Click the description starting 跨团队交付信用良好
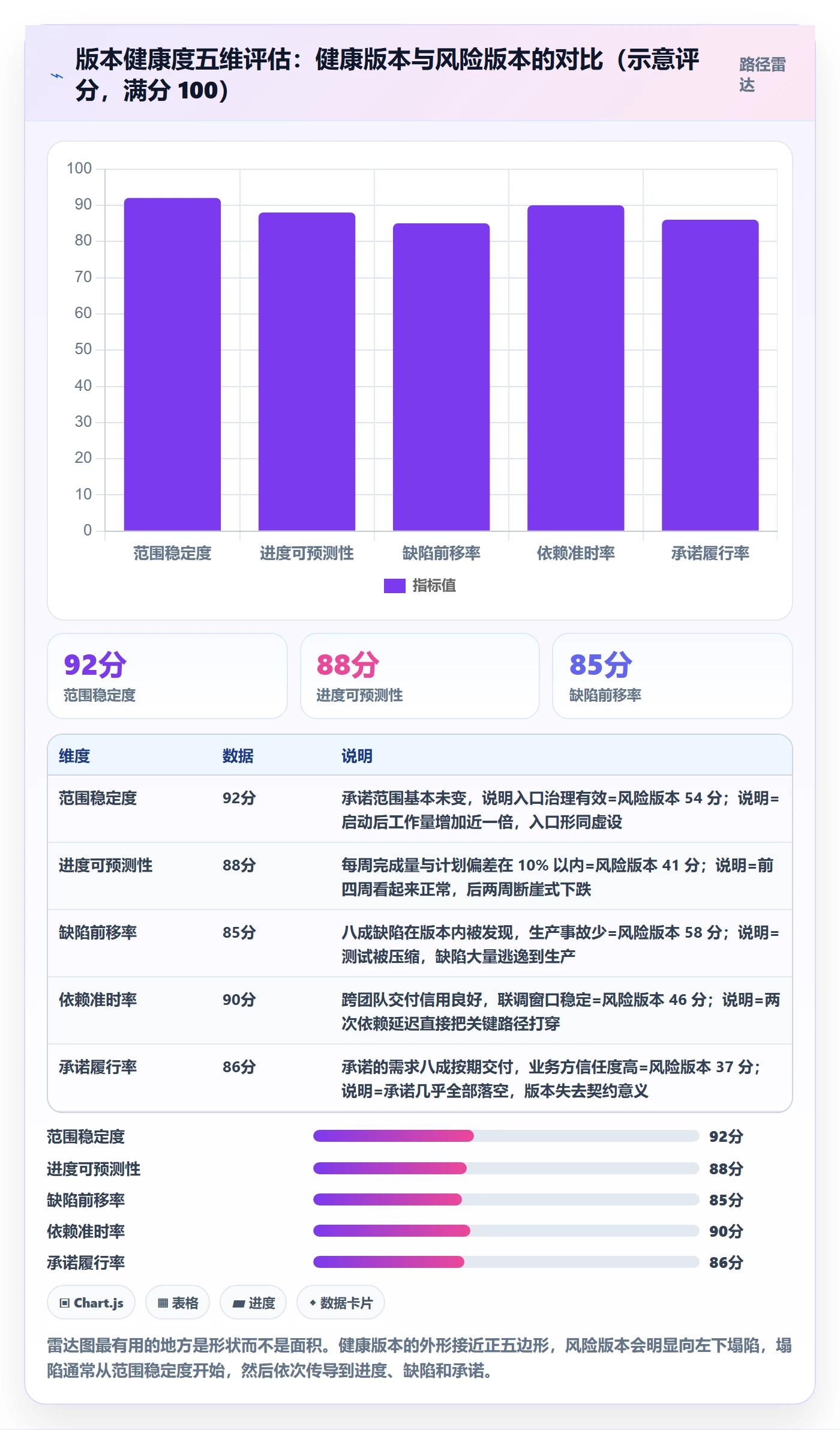This screenshot has width=840, height=1430. [x=561, y=1012]
